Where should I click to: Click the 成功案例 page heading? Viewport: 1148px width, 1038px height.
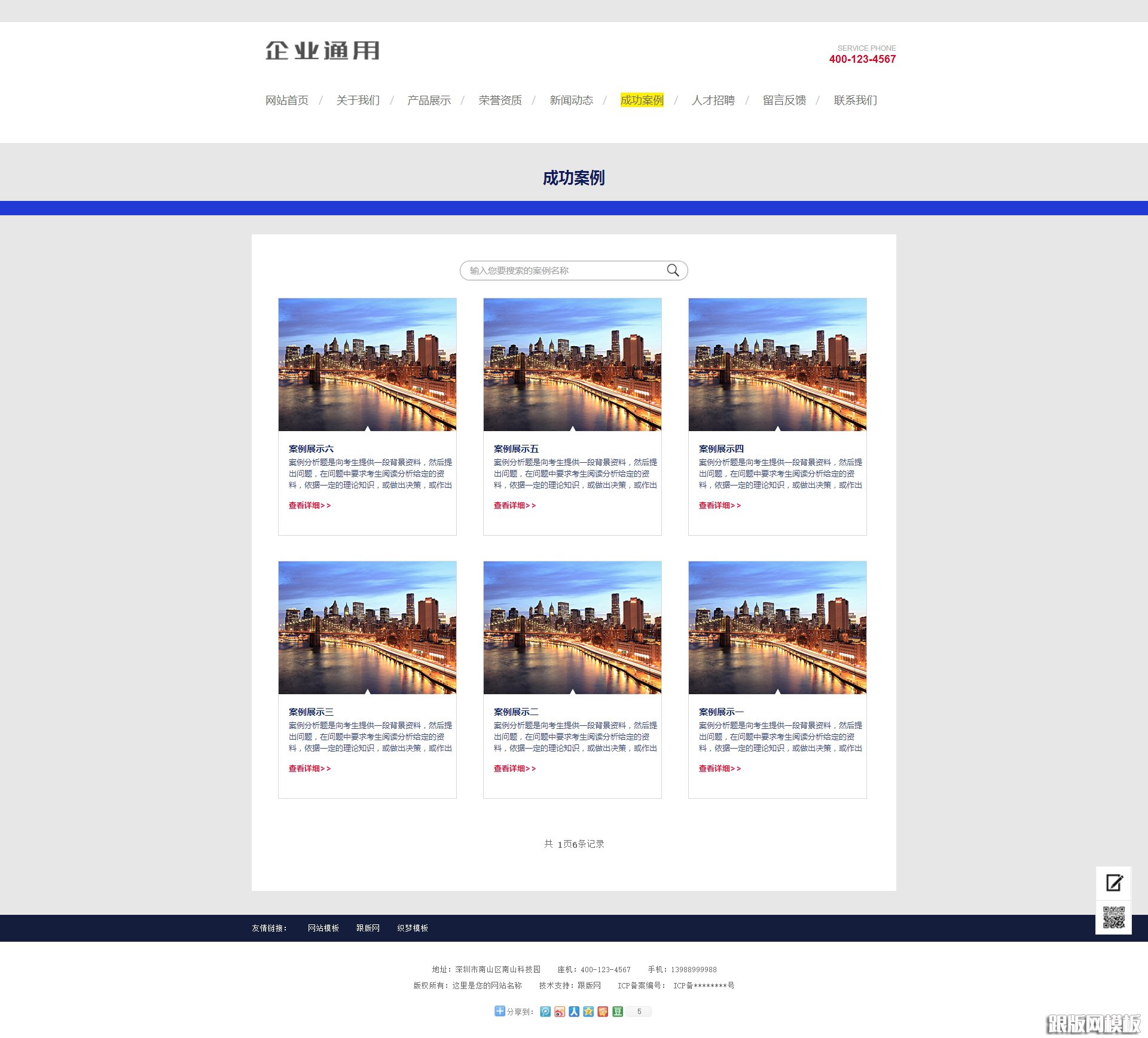574,178
